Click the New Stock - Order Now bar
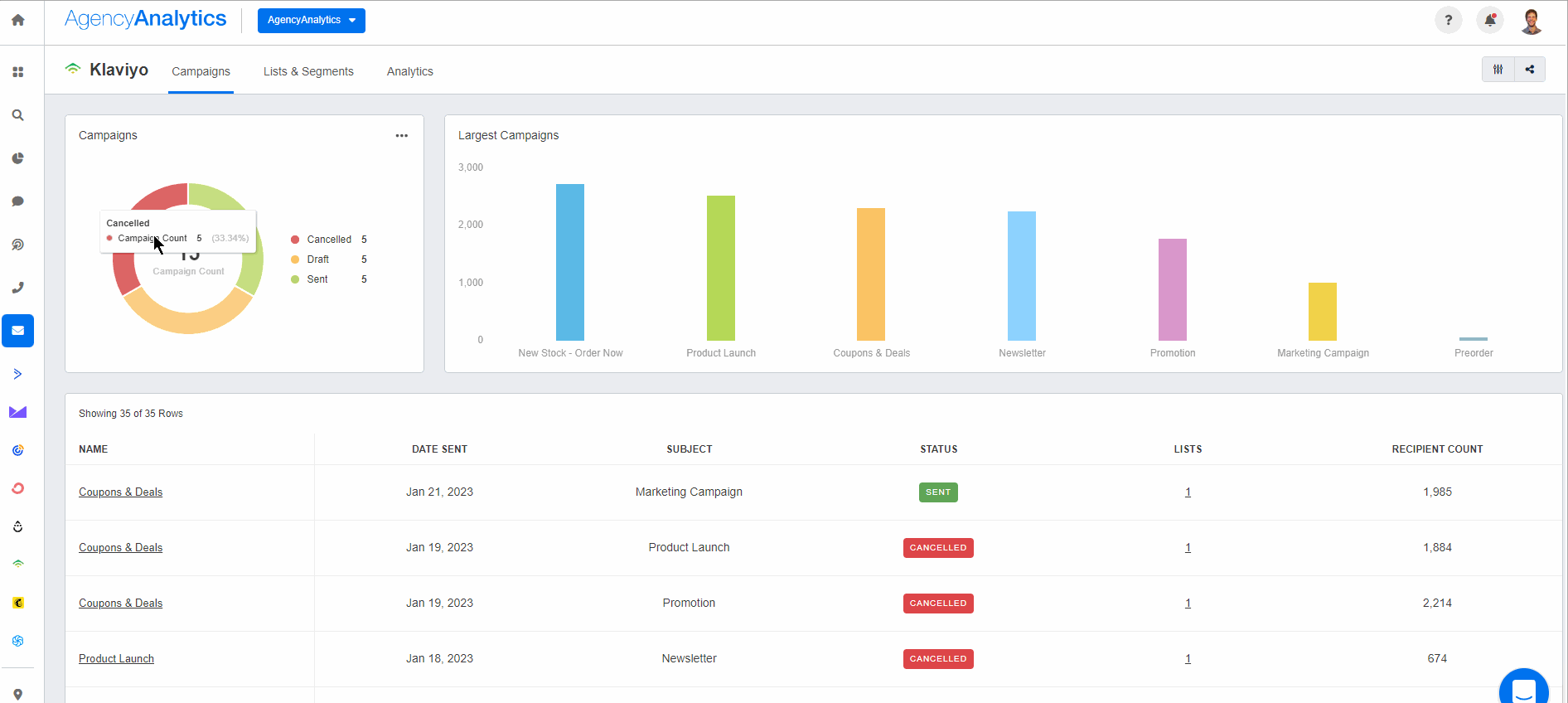 [570, 262]
